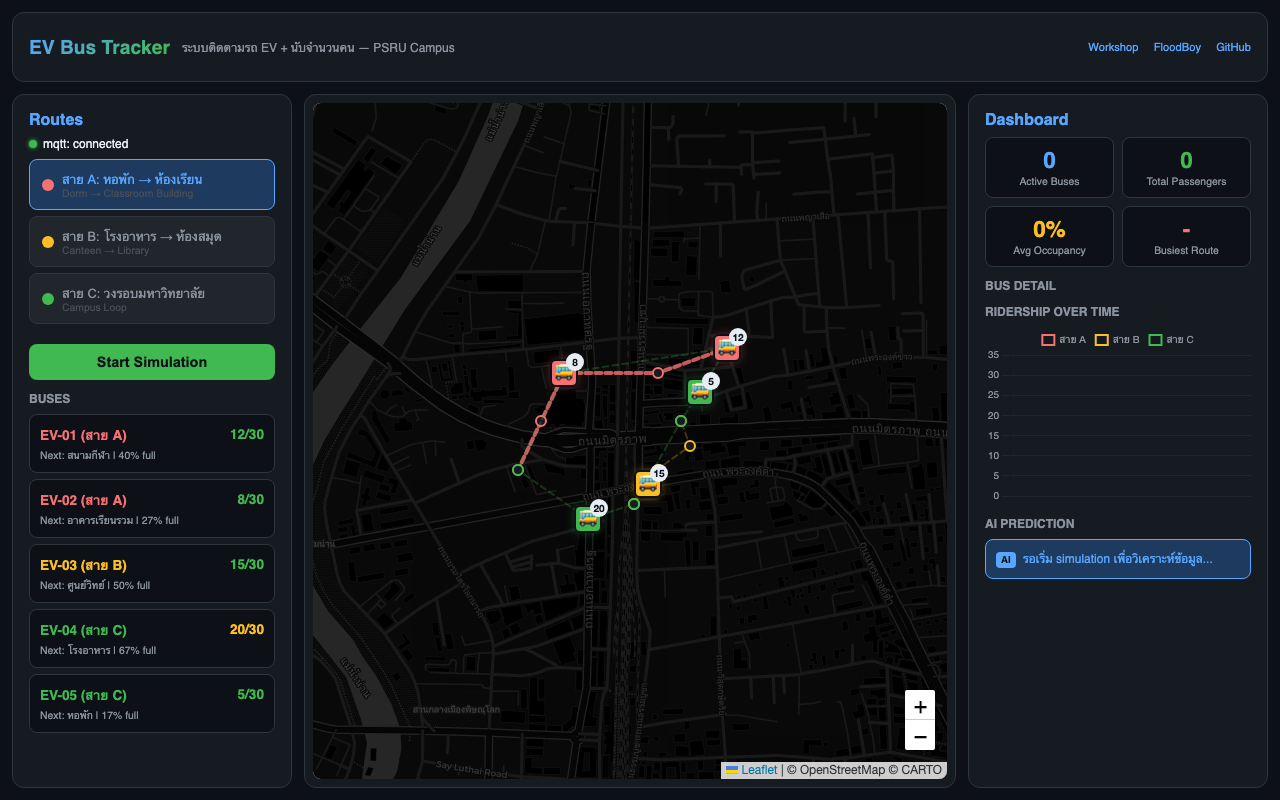Open the EV-01 bus card
Viewport: 1280px width, 800px height.
tap(152, 444)
